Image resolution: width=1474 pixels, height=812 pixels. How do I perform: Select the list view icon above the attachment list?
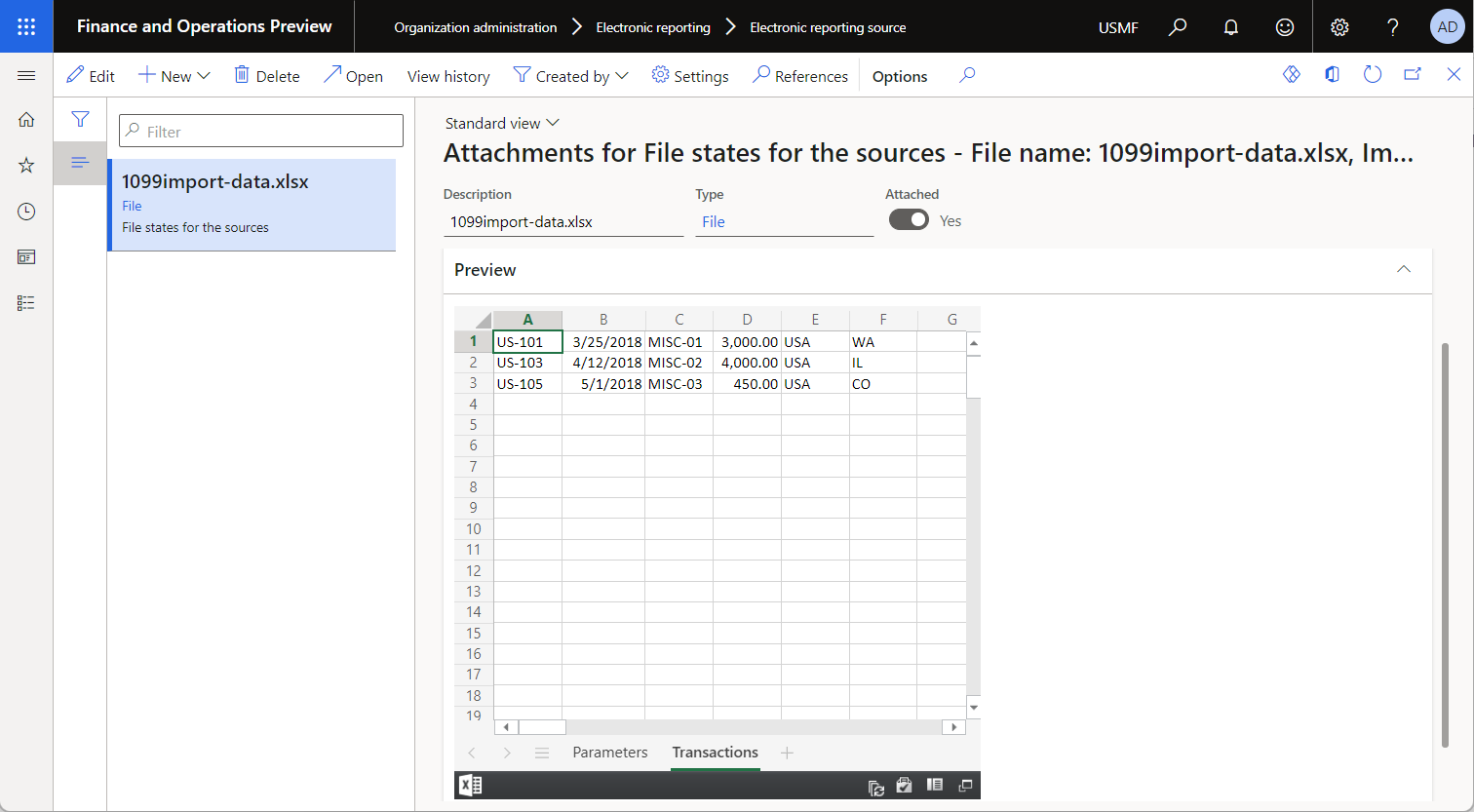click(x=79, y=162)
